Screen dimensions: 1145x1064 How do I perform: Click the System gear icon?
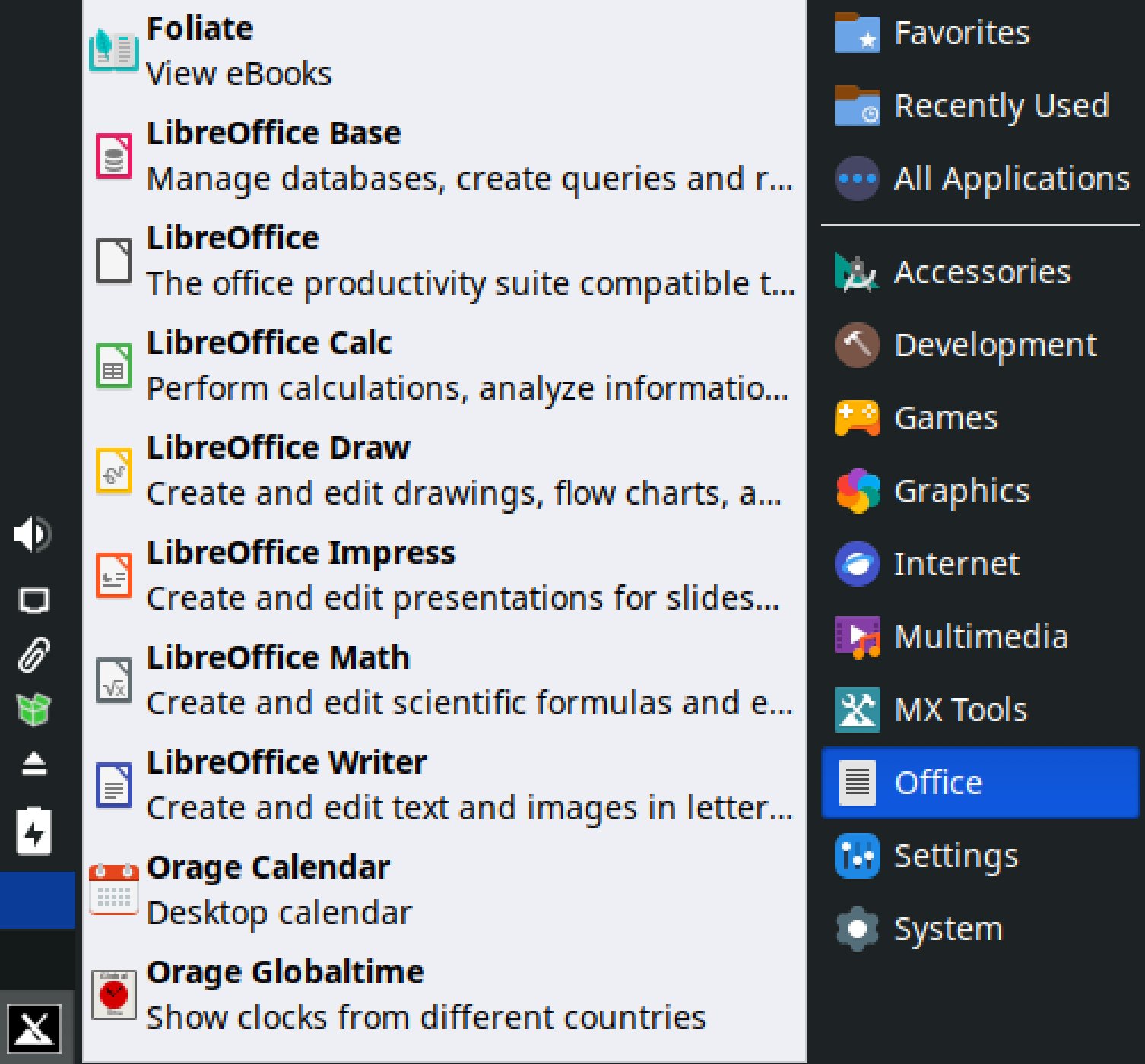coord(857,929)
